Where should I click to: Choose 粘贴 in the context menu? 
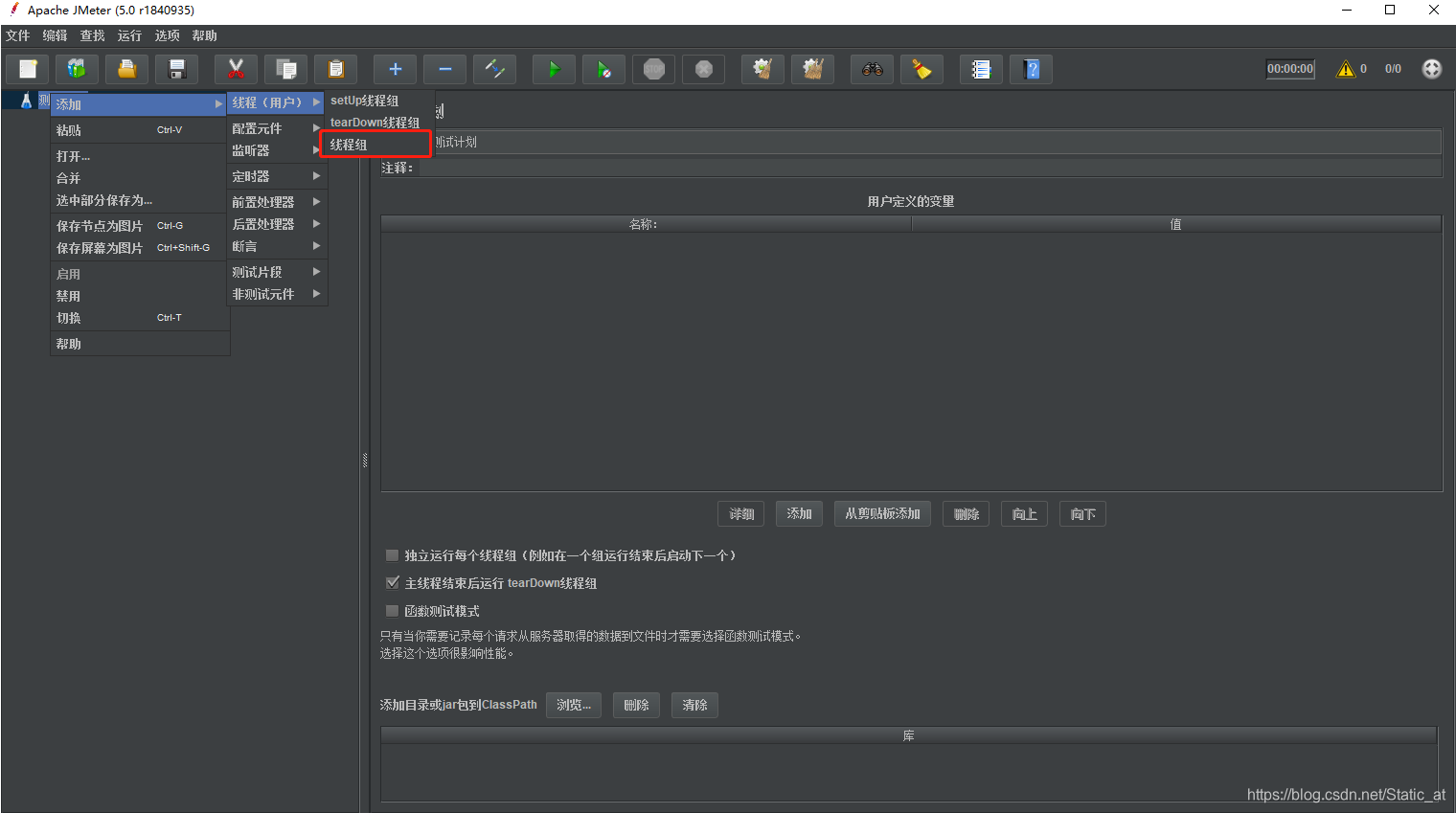[139, 130]
